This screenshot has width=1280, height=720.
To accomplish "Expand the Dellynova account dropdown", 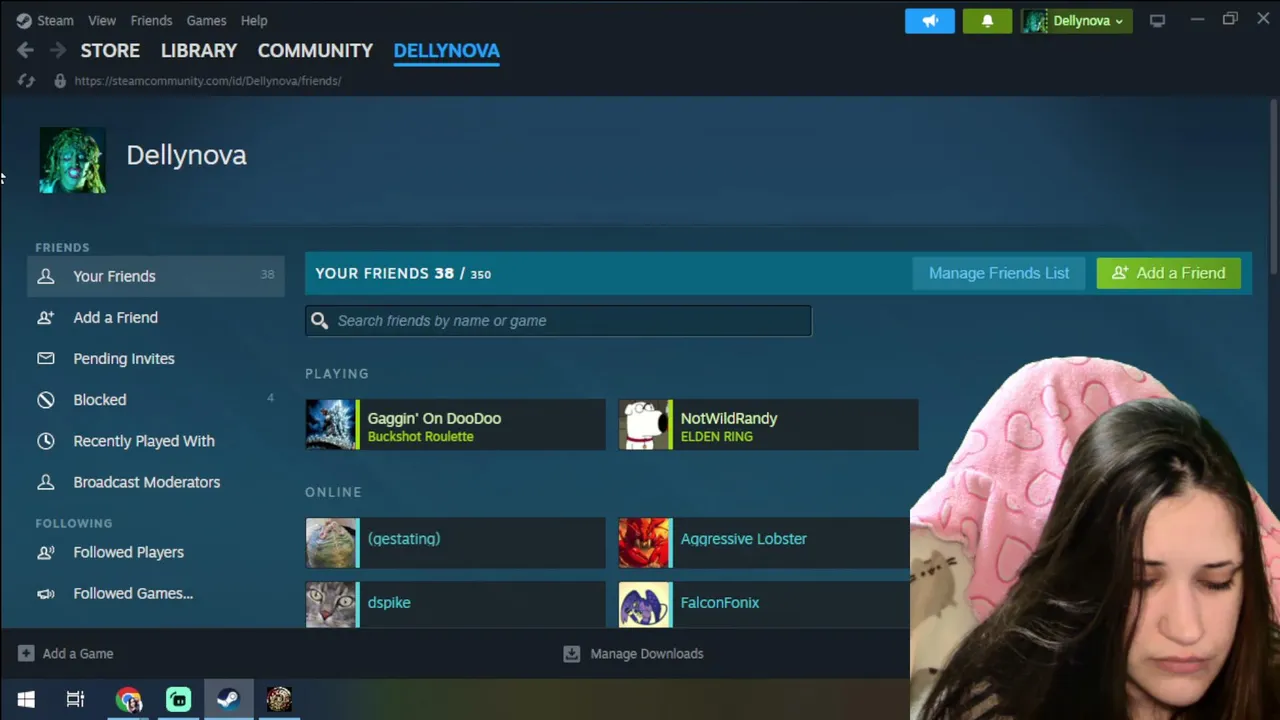I will click(1076, 21).
